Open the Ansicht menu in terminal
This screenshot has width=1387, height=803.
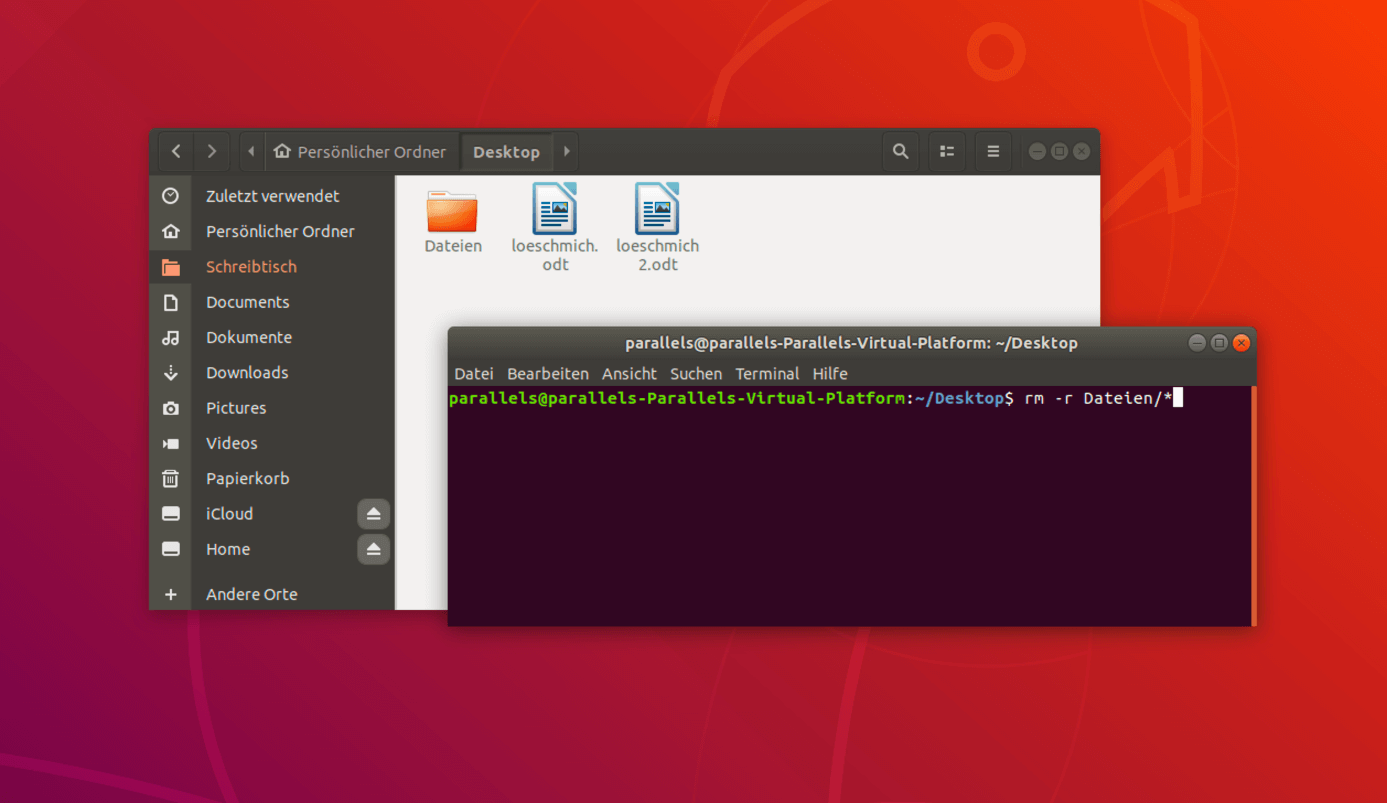pyautogui.click(x=629, y=374)
